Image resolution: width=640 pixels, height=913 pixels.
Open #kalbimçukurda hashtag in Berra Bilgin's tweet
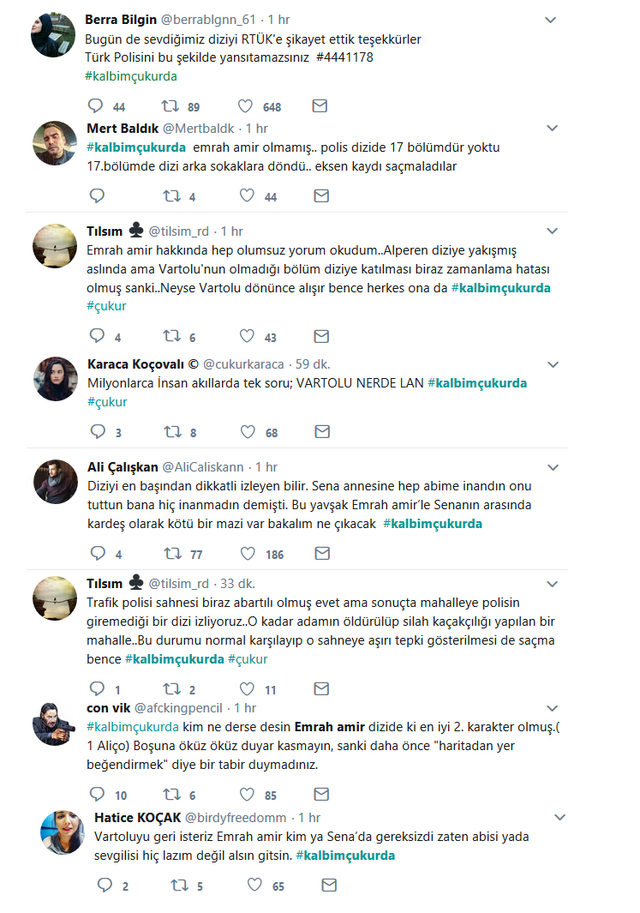point(131,76)
